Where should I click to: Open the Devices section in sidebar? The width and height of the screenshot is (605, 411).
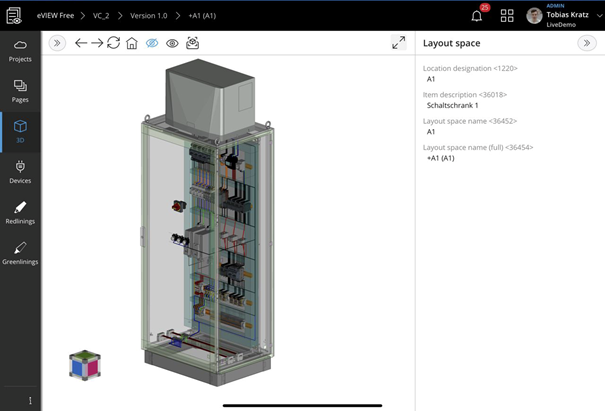[20, 171]
